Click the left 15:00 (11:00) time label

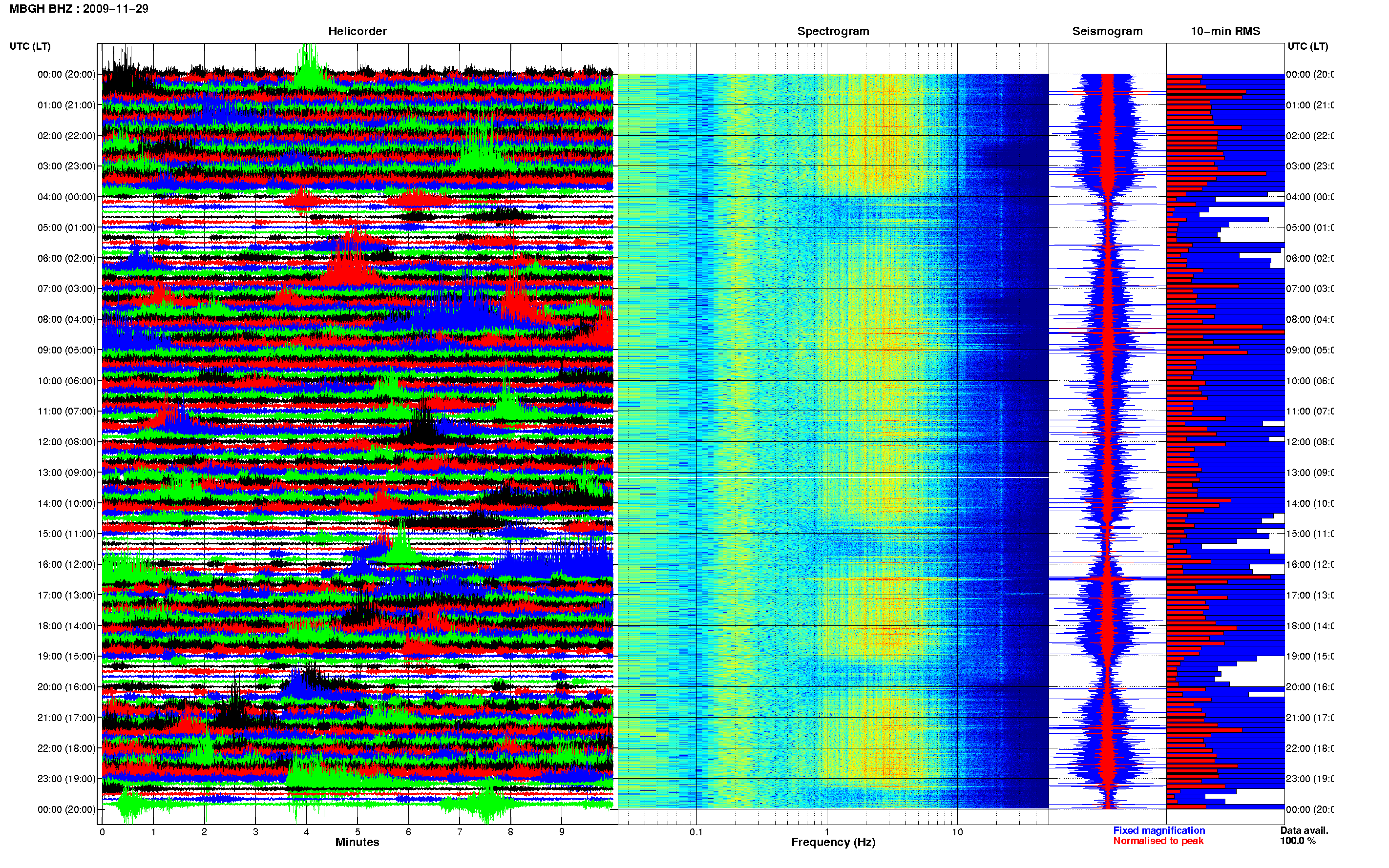(66, 533)
